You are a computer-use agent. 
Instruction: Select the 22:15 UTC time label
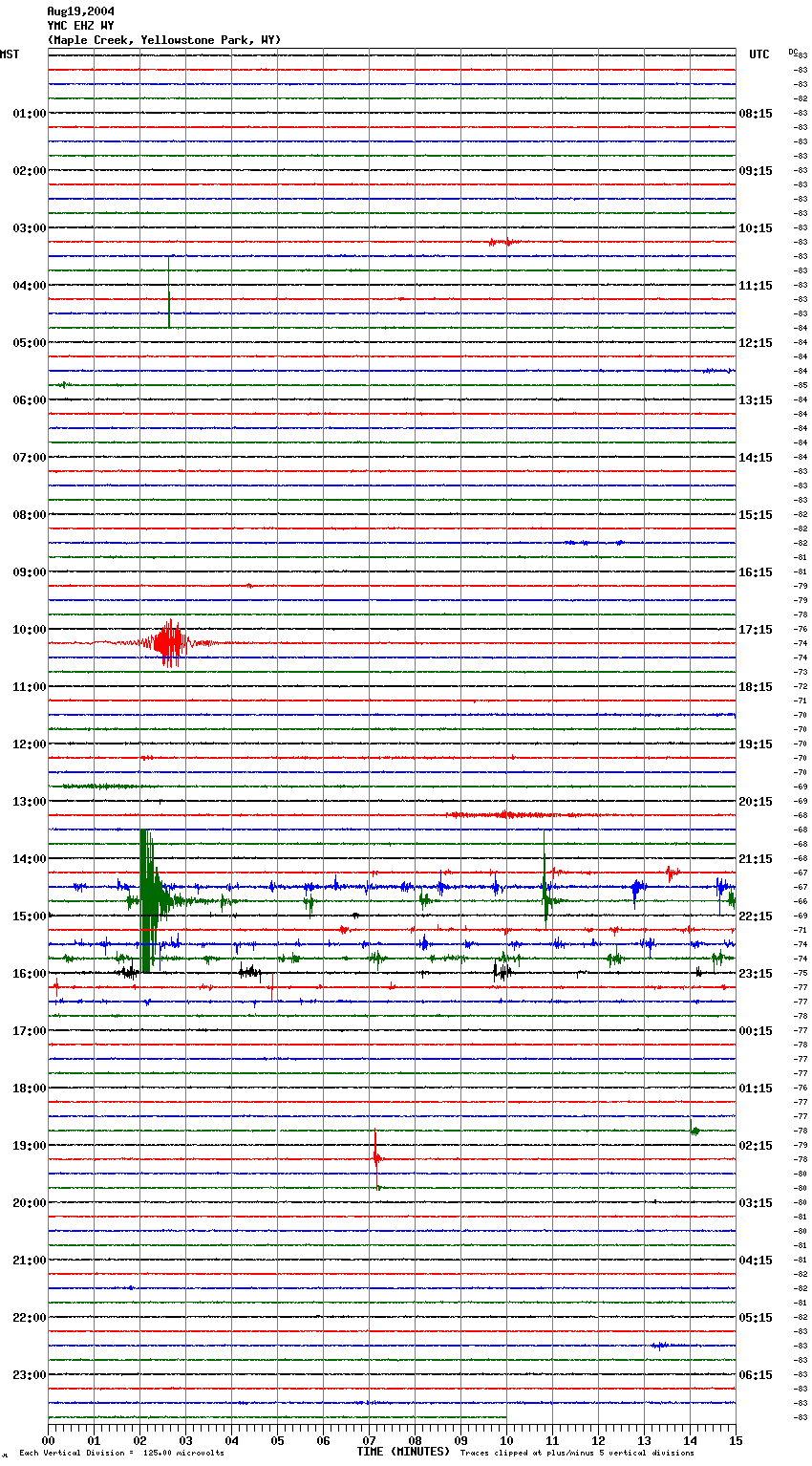click(756, 916)
